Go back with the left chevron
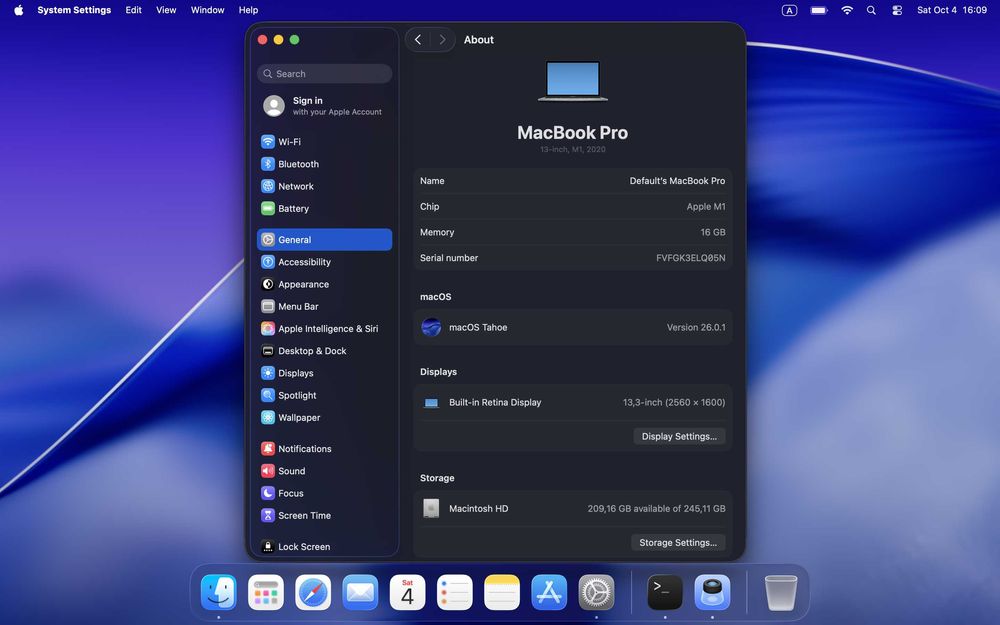The image size is (1000, 625). coord(418,40)
